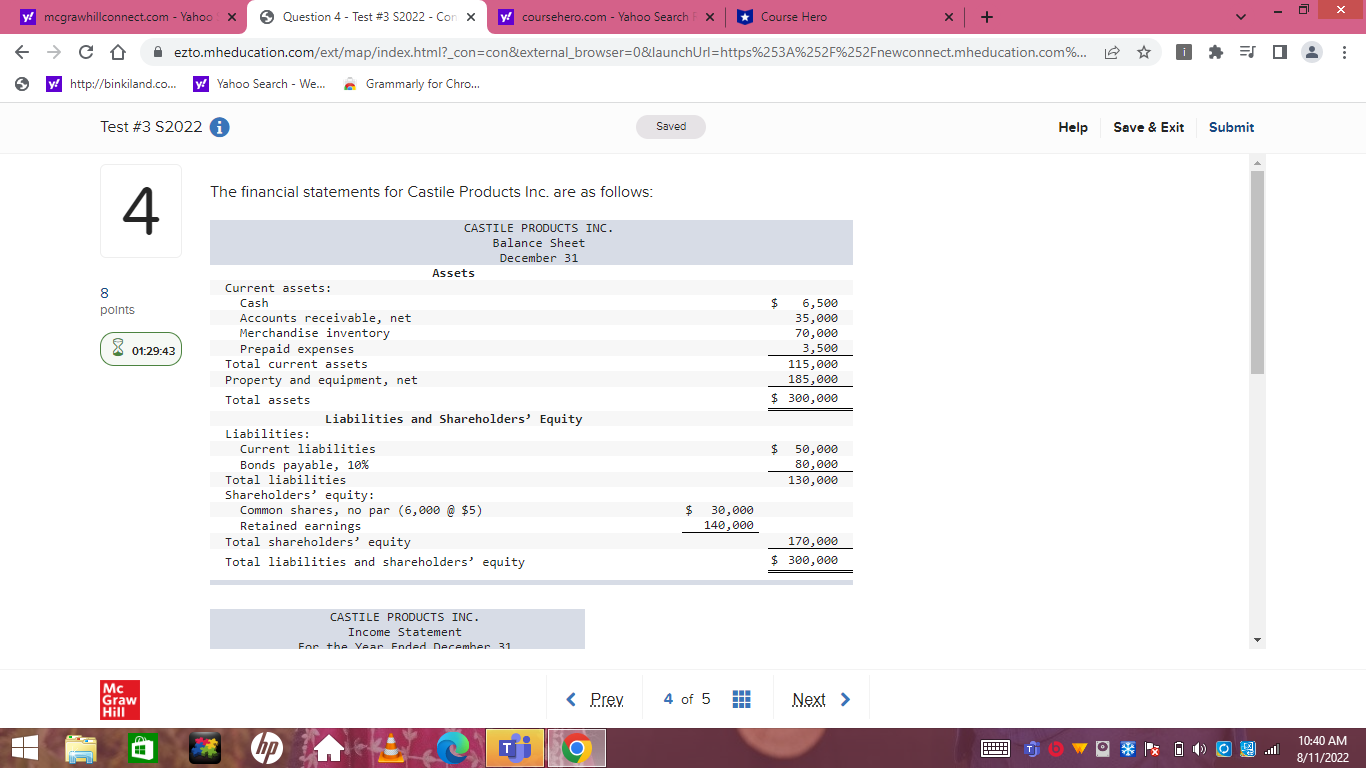The image size is (1366, 768).
Task: Click the test info icon beside Test #3 S2022
Action: pos(220,127)
